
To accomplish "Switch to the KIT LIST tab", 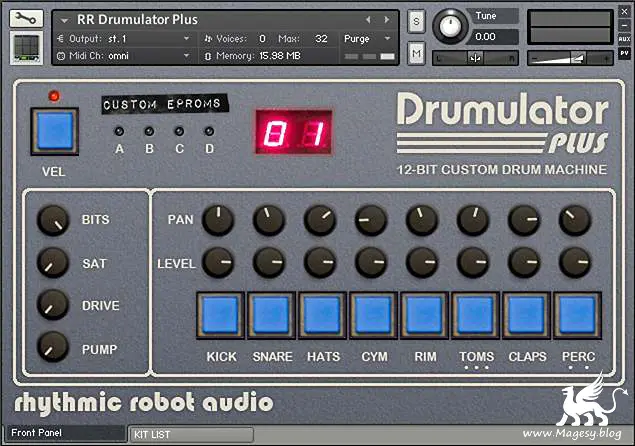I will pyautogui.click(x=191, y=435).
